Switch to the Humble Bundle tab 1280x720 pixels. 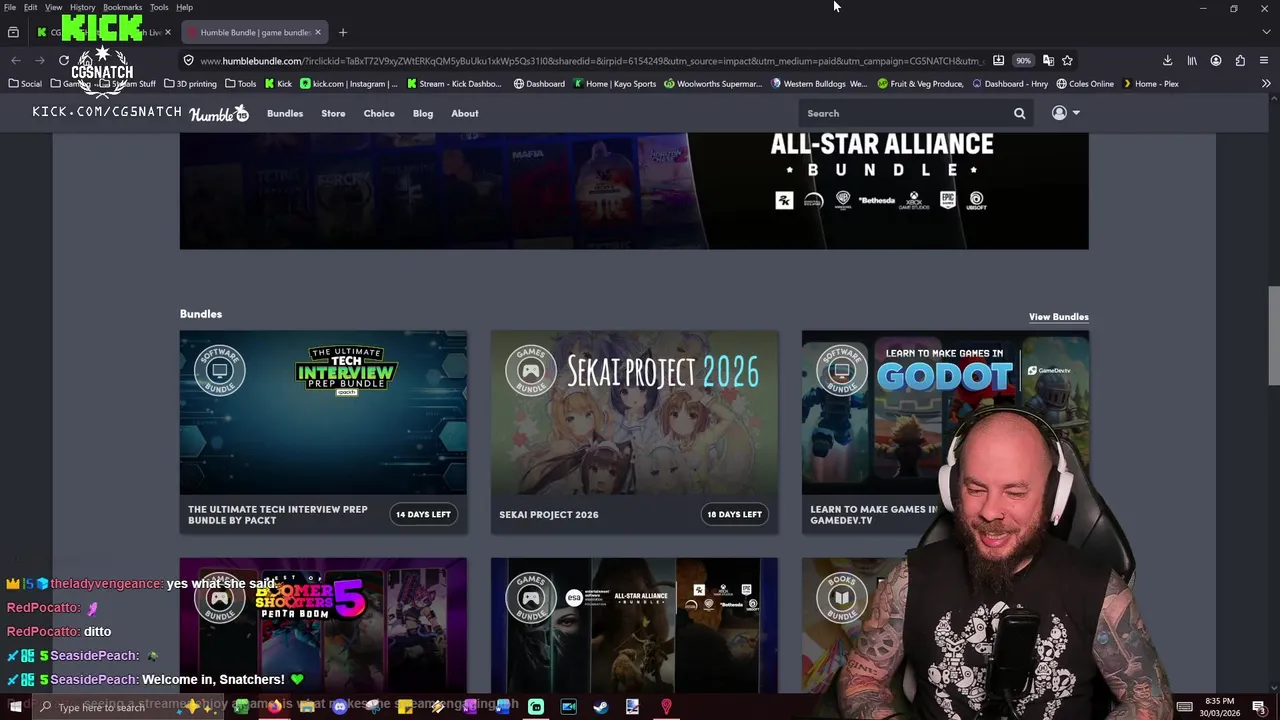(x=253, y=32)
